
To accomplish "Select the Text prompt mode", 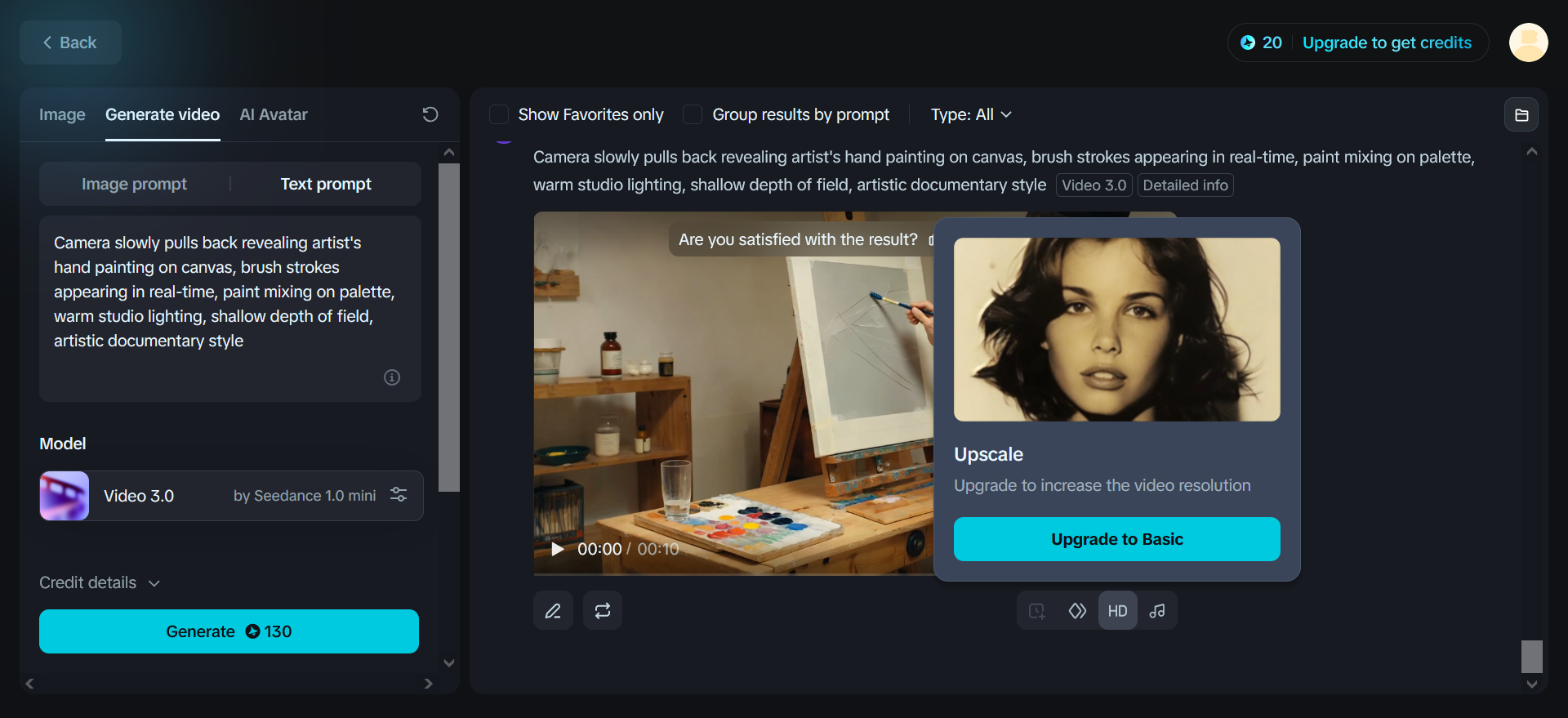I will [326, 184].
